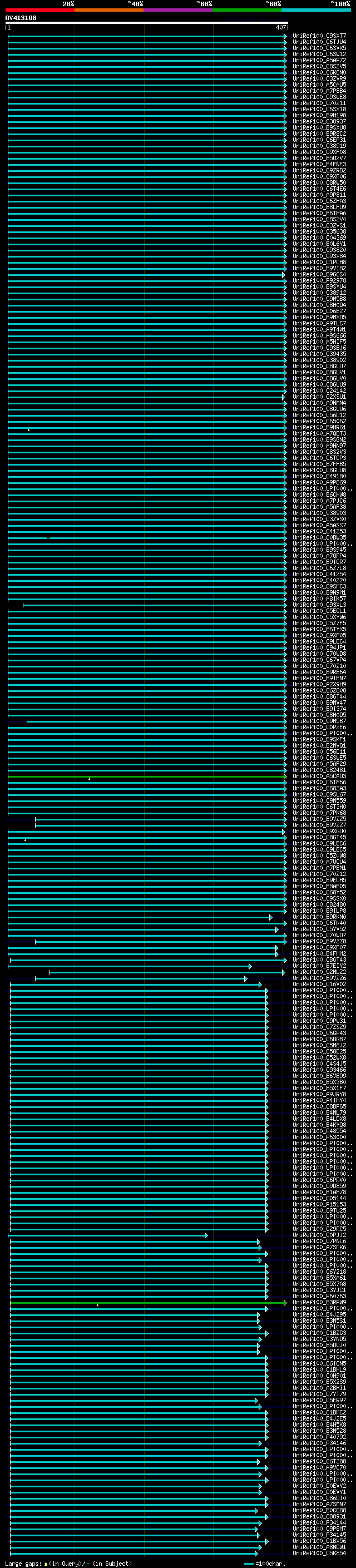This screenshot has height=1568, width=356.
Task: Click the UniRef100_Q38937 entry
Action: (x=319, y=122)
